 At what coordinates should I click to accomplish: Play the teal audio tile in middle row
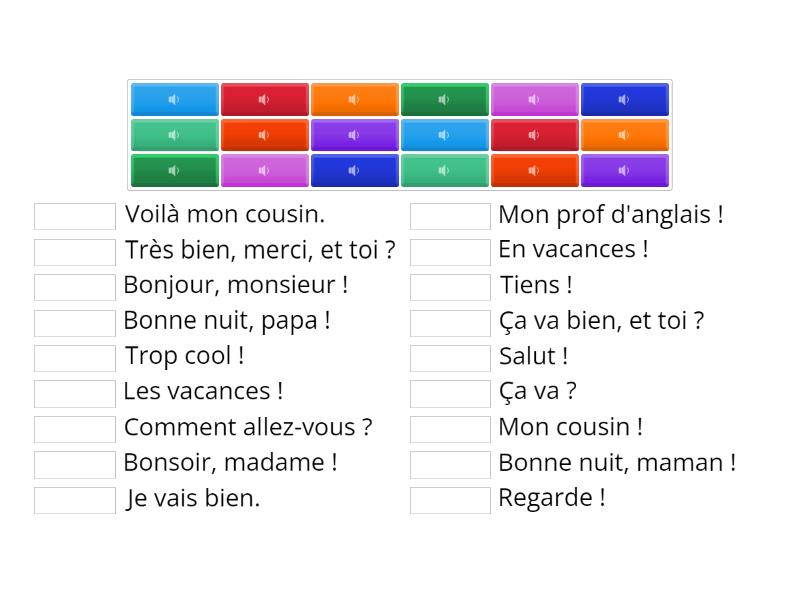coord(174,135)
